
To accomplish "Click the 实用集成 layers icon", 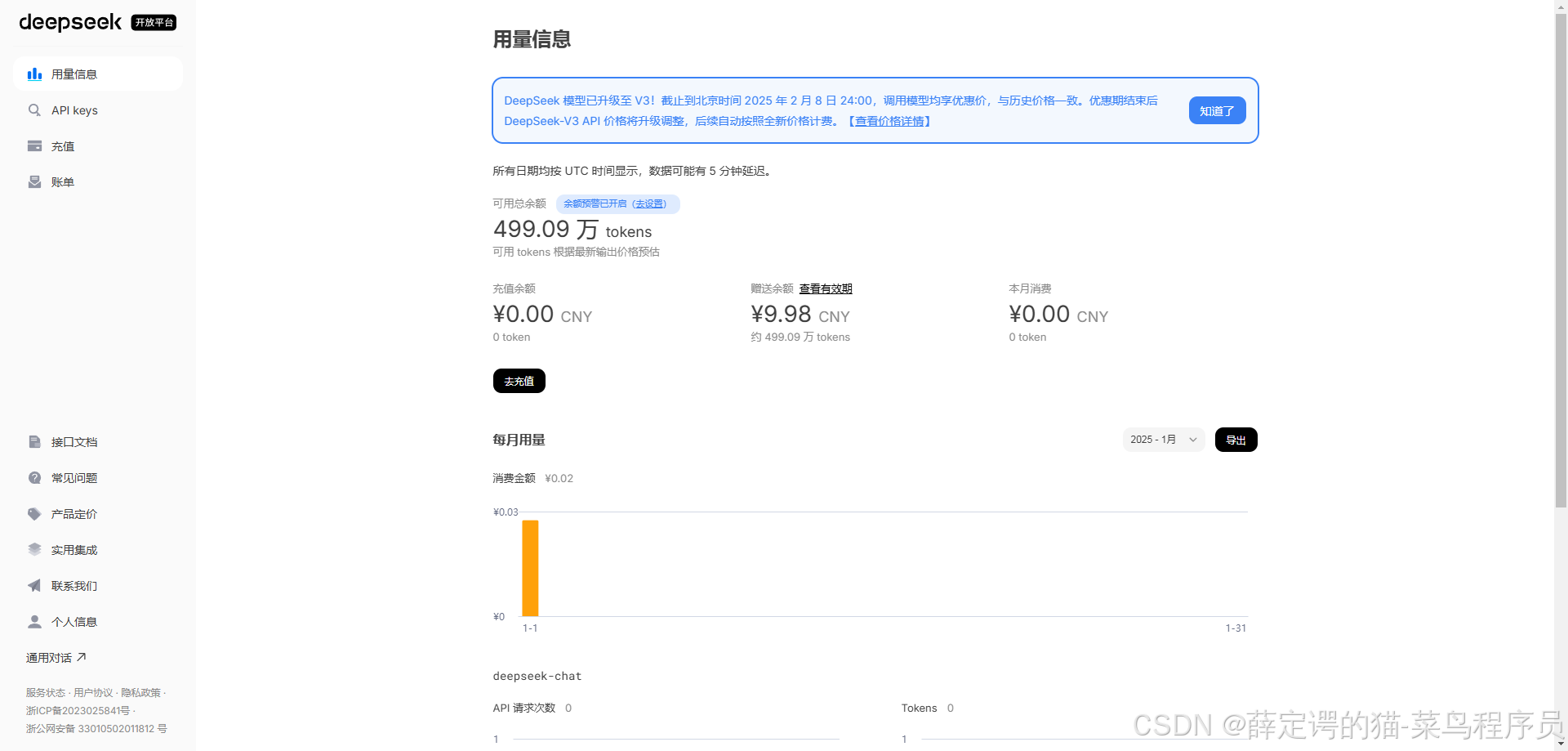I will [34, 550].
